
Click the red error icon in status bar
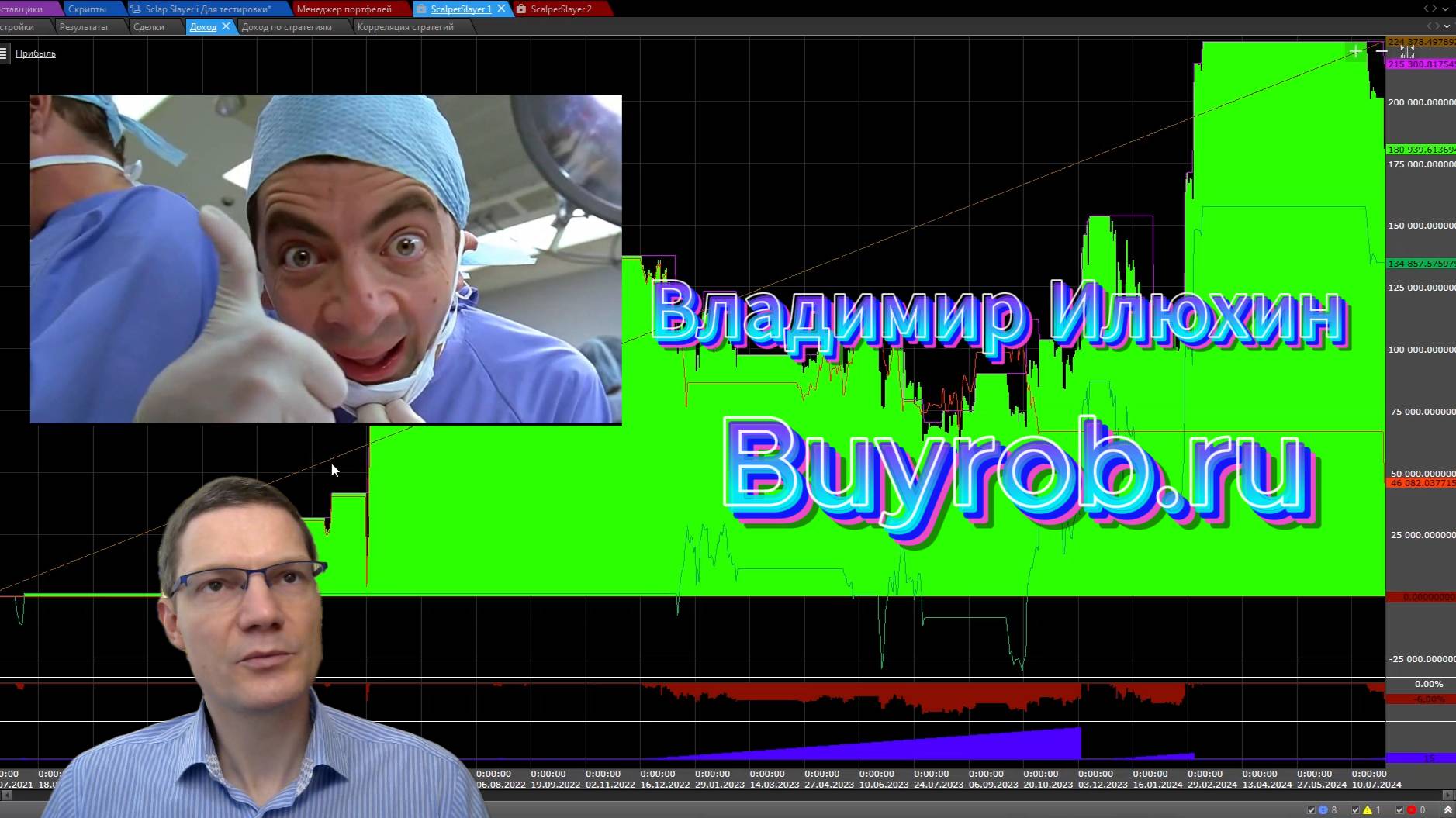[1410, 810]
